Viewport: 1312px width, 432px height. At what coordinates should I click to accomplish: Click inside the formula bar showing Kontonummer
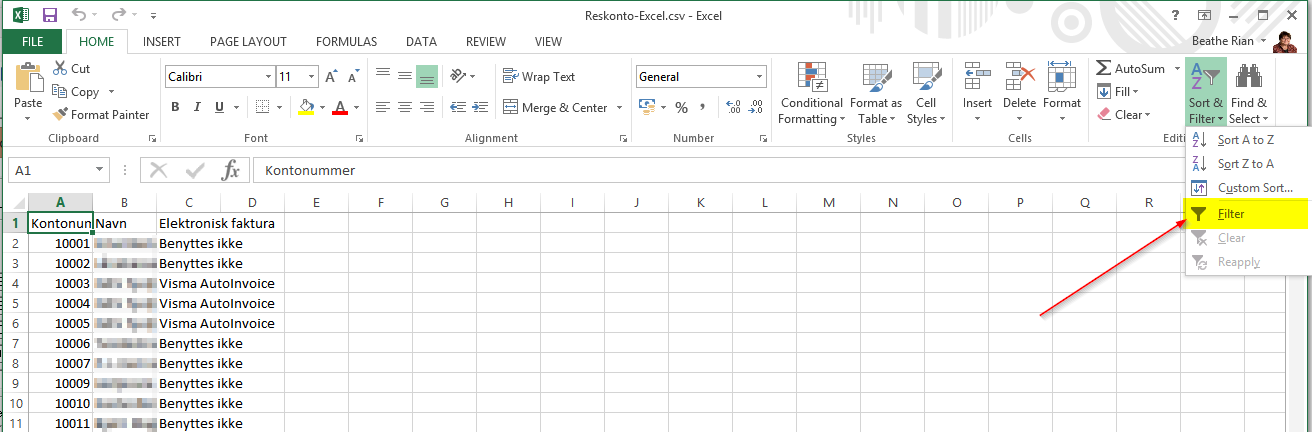pyautogui.click(x=700, y=171)
